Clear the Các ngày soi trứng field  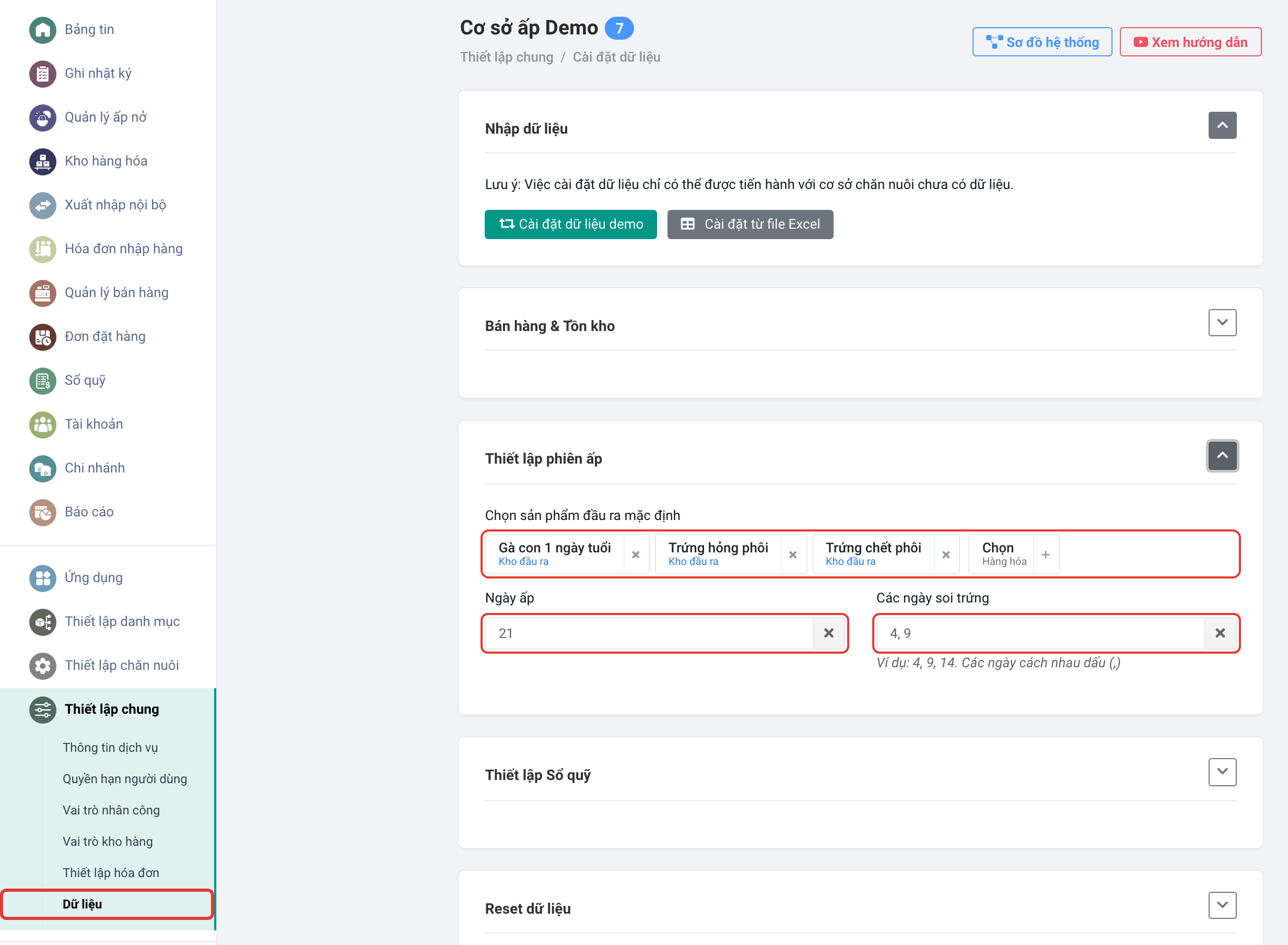(x=1220, y=633)
